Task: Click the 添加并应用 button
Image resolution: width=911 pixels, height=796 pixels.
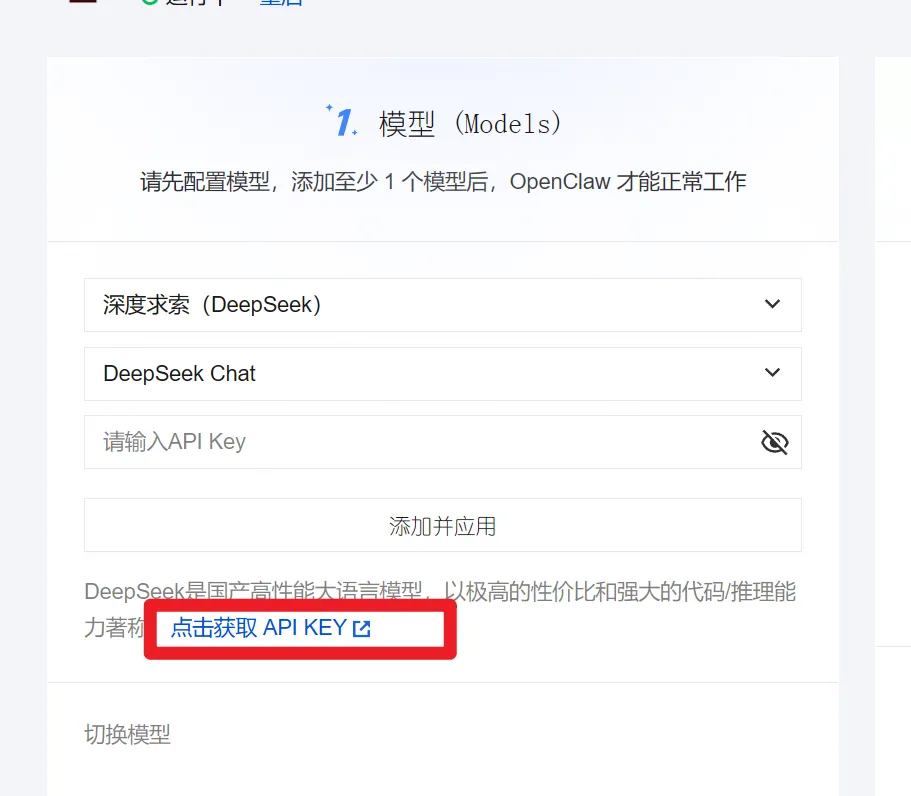Action: point(443,525)
